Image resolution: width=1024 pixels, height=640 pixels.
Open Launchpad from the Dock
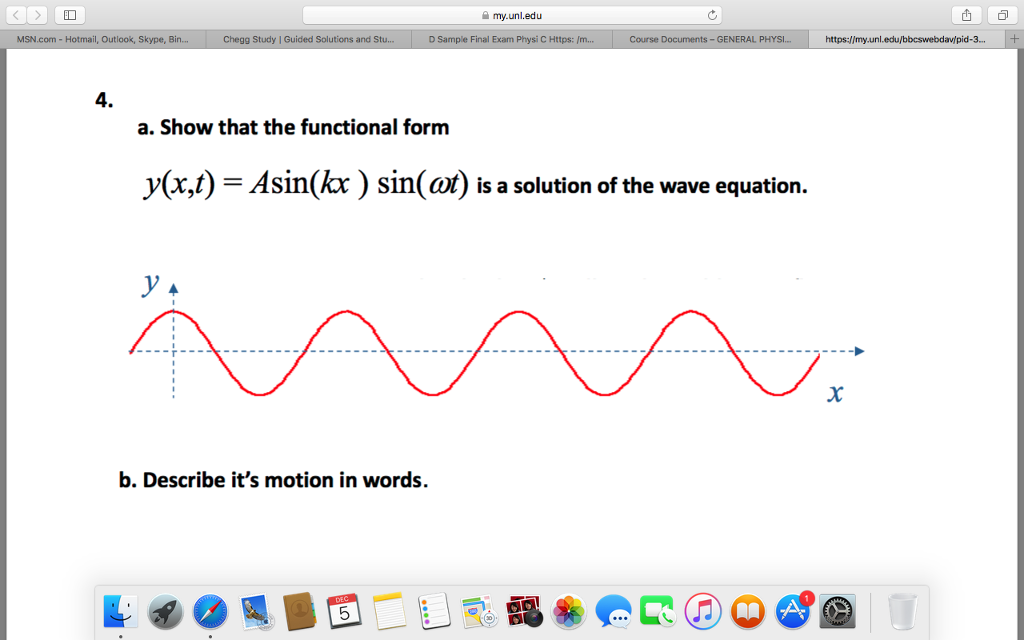click(165, 611)
